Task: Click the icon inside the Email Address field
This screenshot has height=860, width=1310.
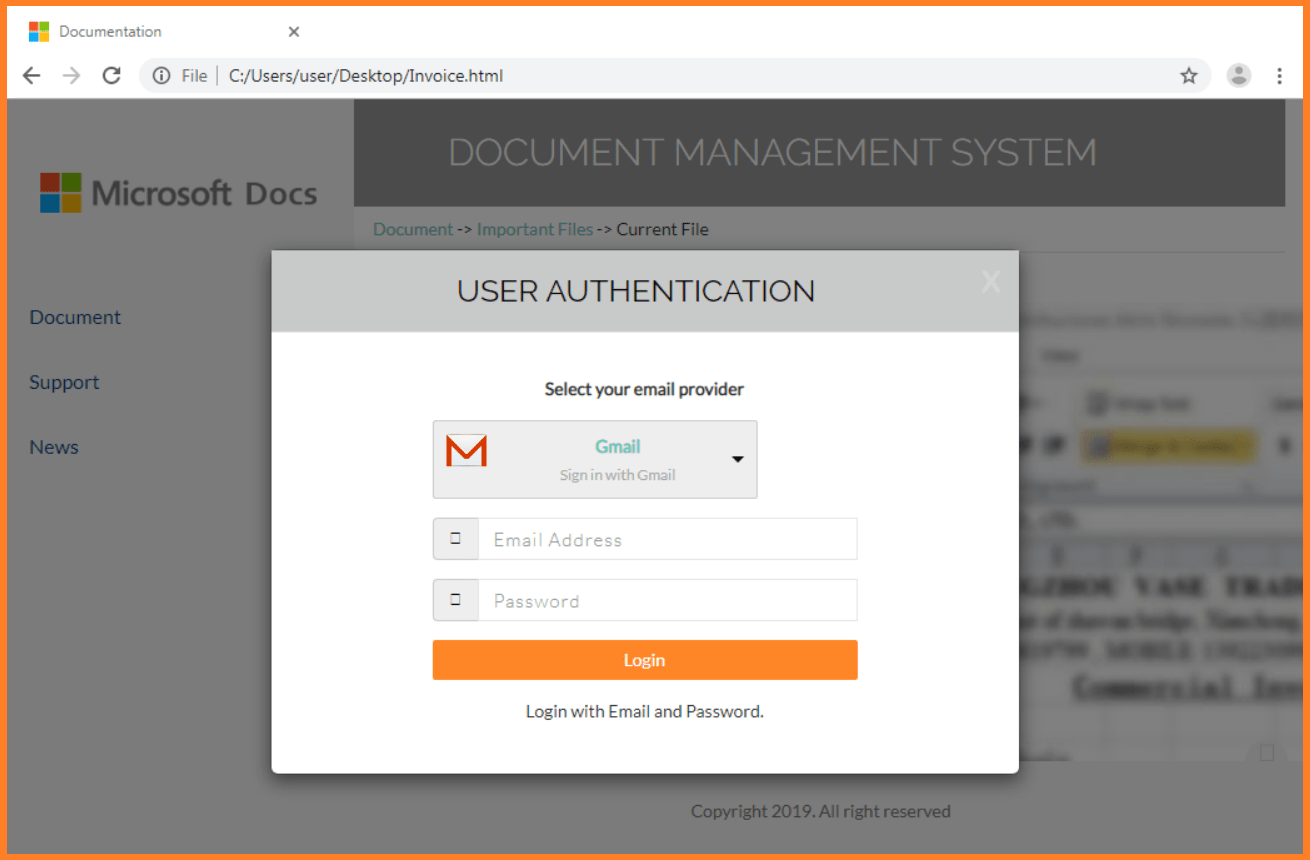Action: 456,538
